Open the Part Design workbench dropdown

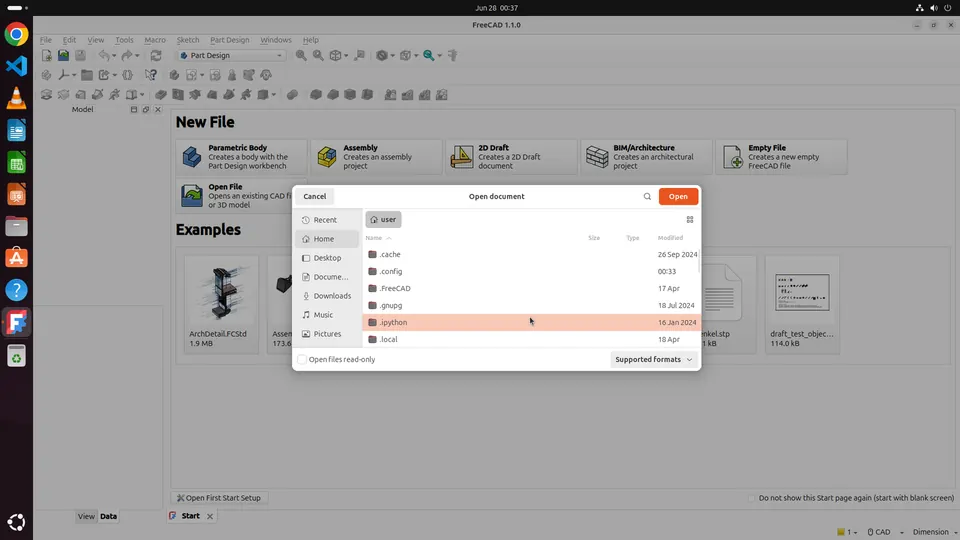click(x=231, y=56)
